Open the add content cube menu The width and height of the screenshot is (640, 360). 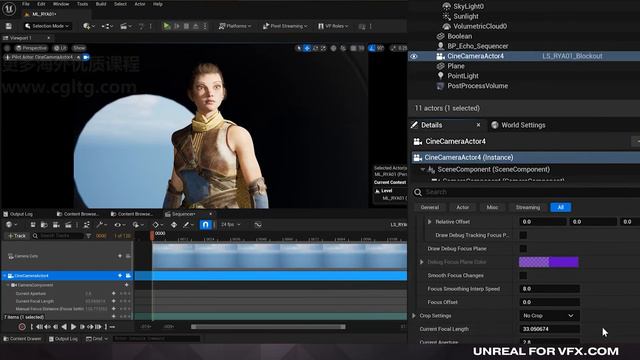88,26
